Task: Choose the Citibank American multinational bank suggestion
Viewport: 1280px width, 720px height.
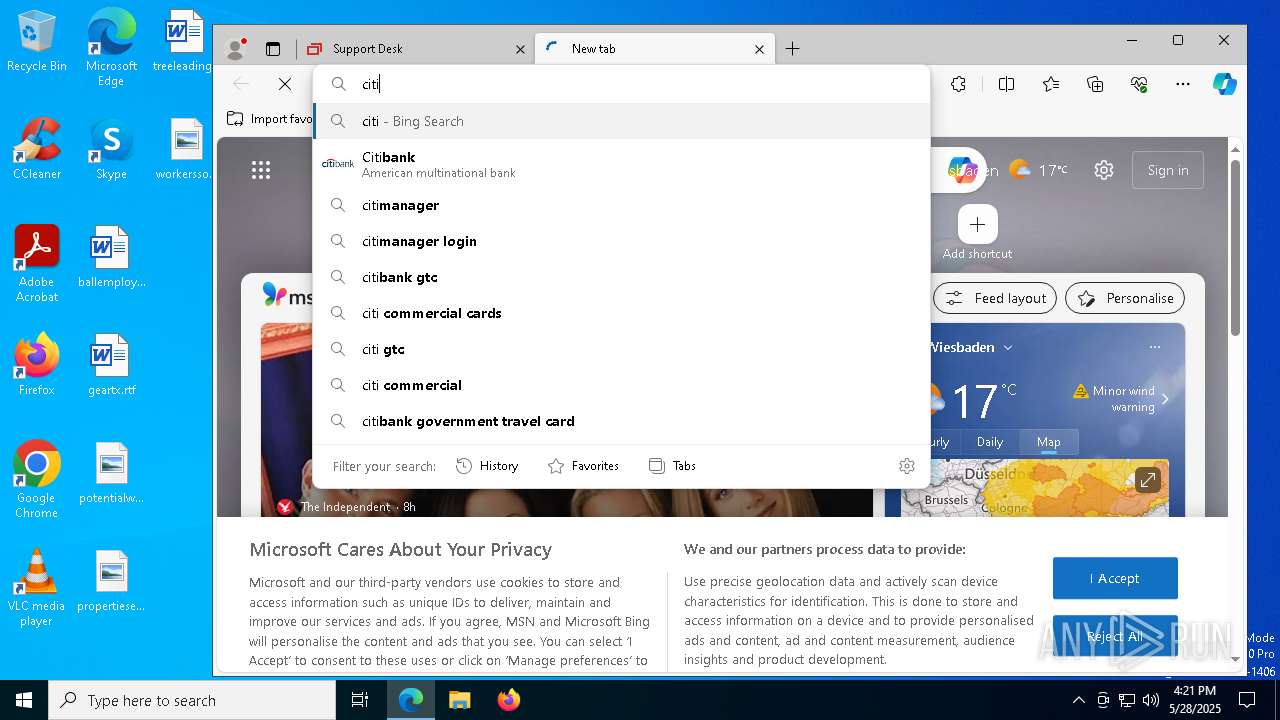Action: coord(621,164)
